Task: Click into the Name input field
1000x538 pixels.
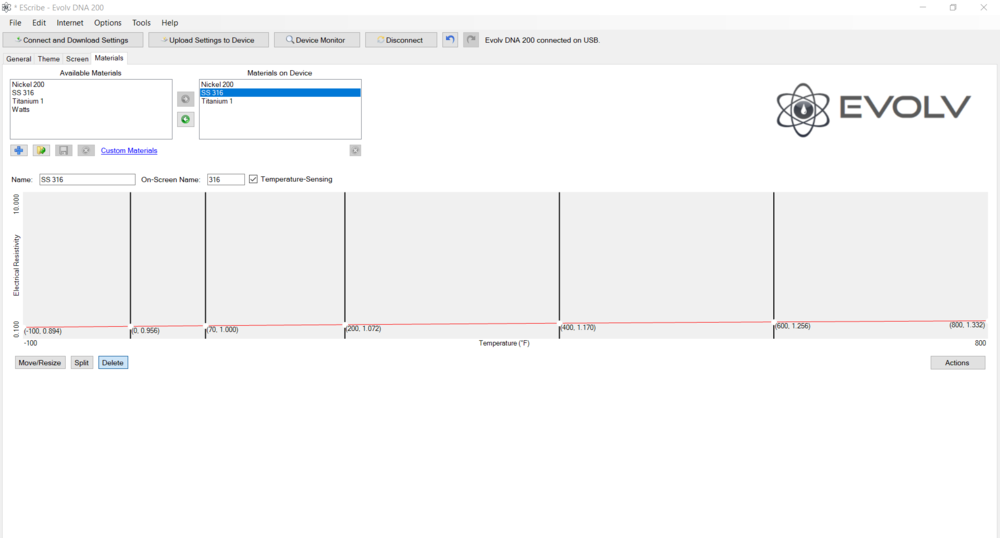Action: click(87, 180)
